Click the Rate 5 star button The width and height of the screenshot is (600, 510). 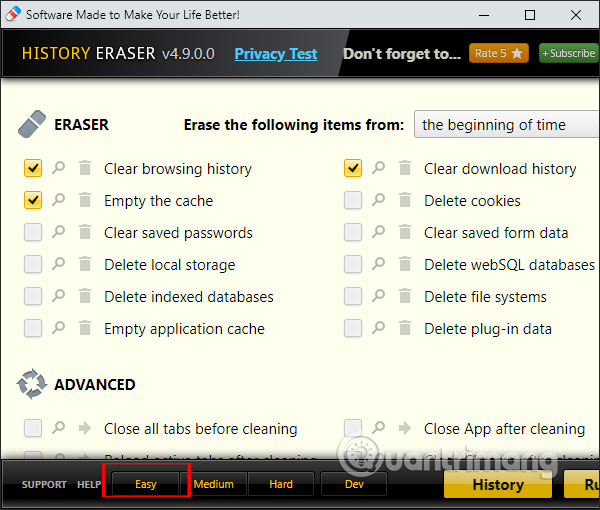point(499,53)
